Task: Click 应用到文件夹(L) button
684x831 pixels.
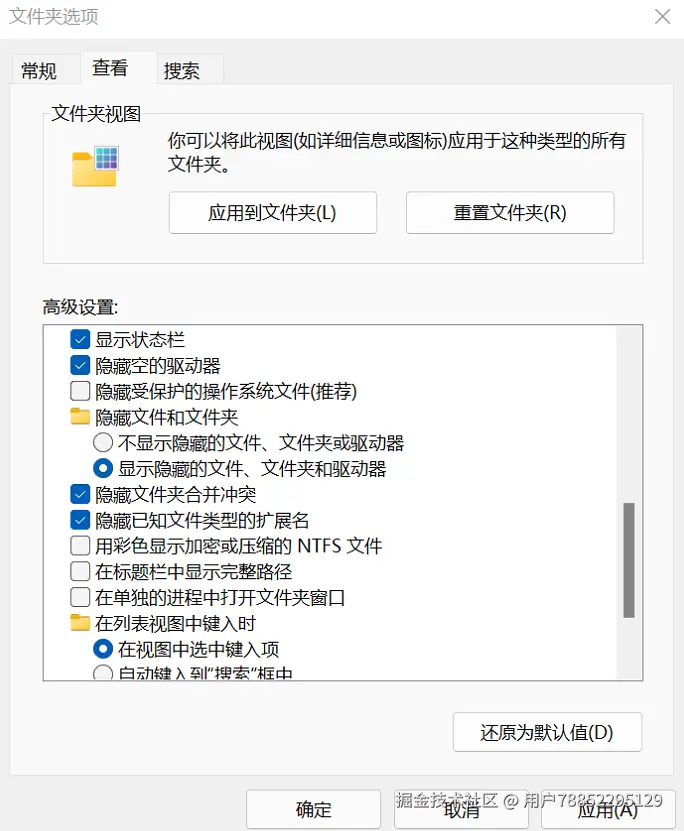Action: point(272,212)
